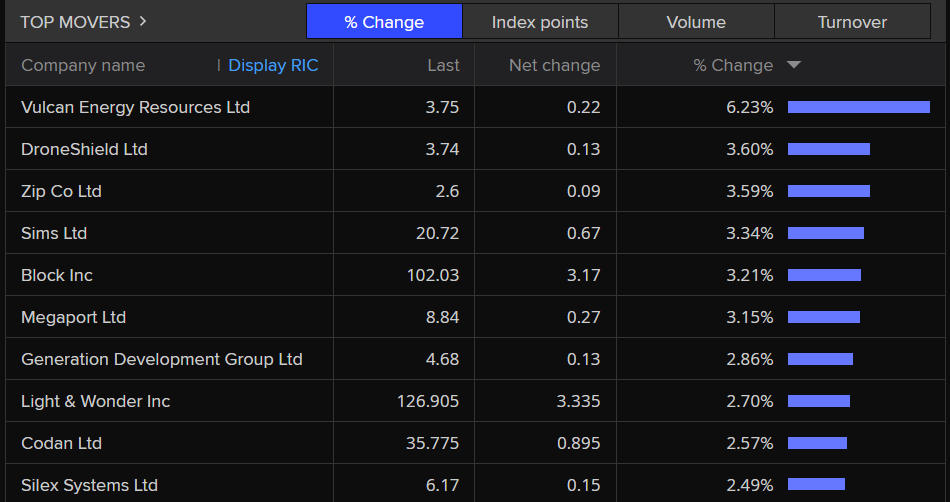Screen dimensions: 950x502
Task: Toggle Display RIC link
Action: (273, 65)
